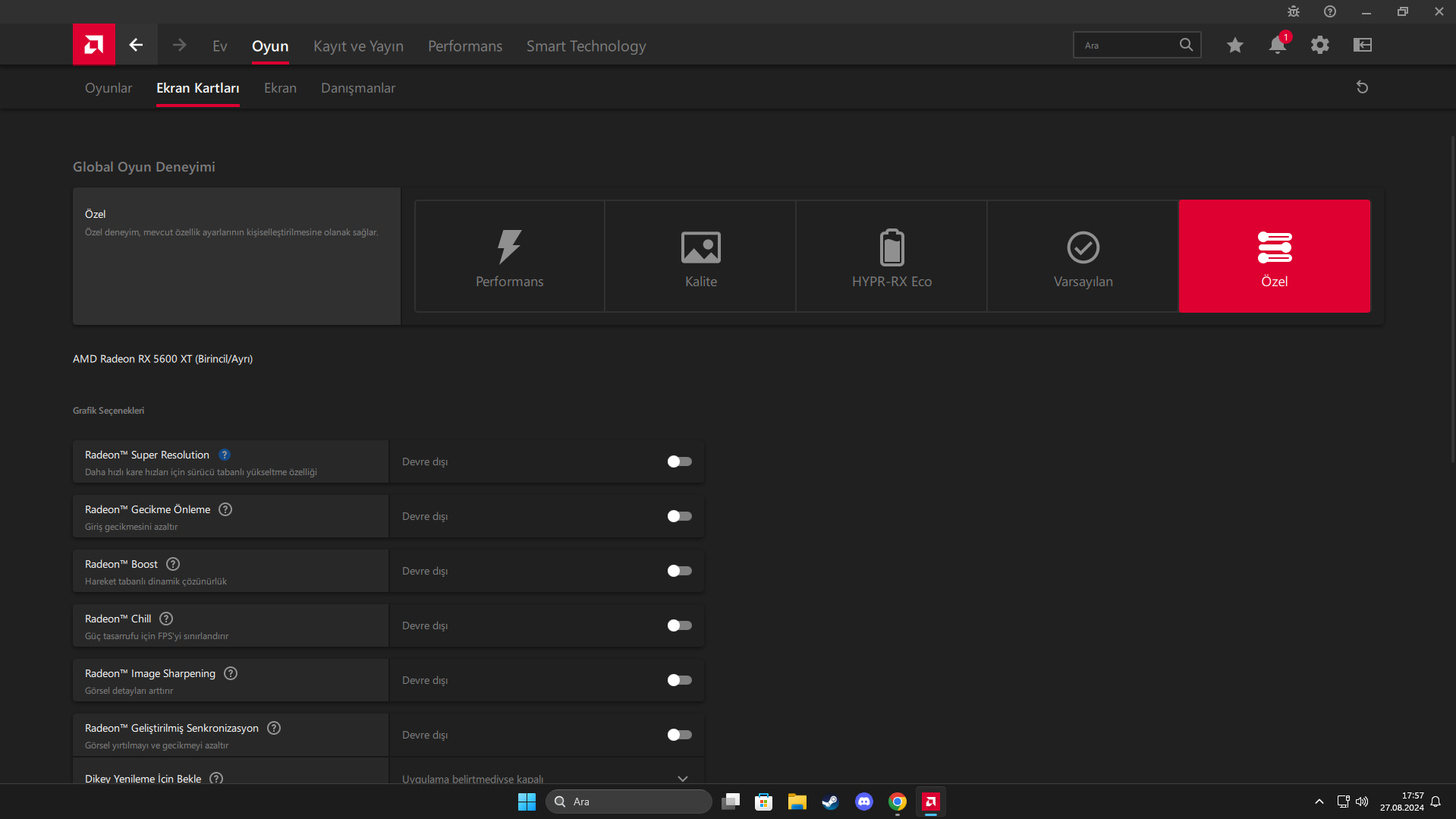Select the Kalite profile tile

pos(700,257)
